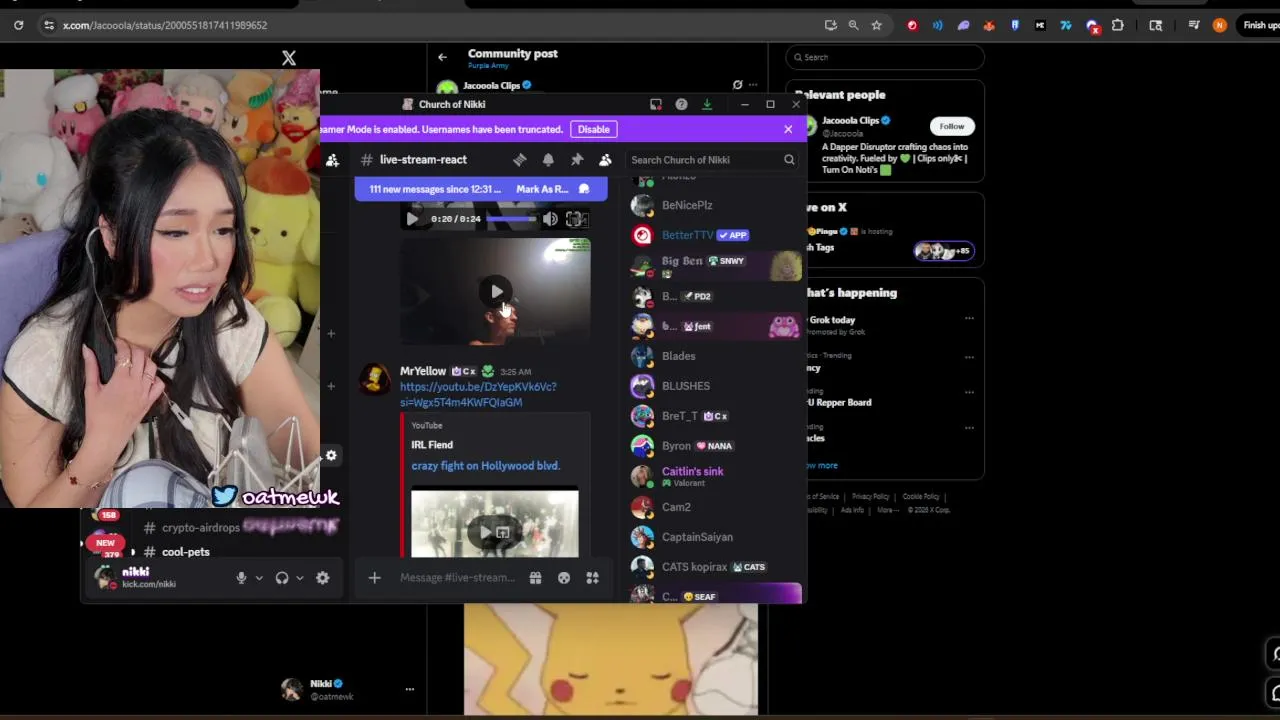Viewport: 1280px width, 720px height.
Task: Play the audio clip at 0:20/0:24
Action: [412, 219]
